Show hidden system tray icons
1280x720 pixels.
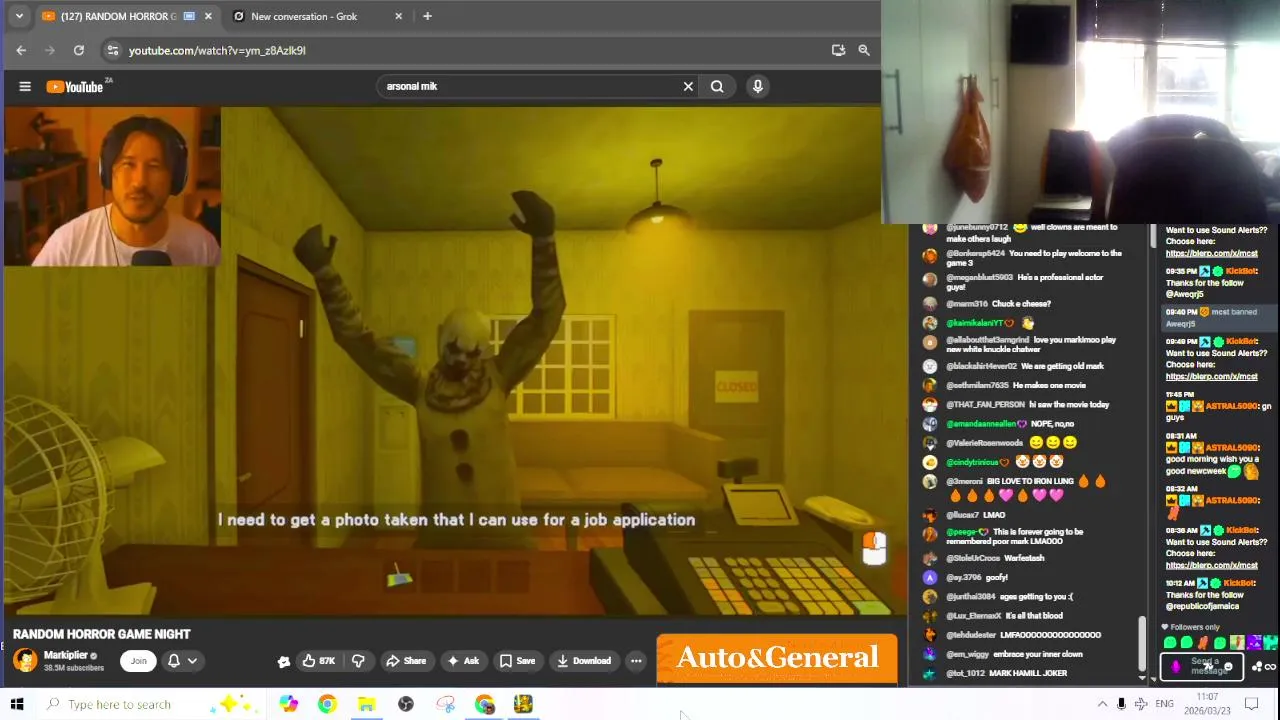[1102, 704]
